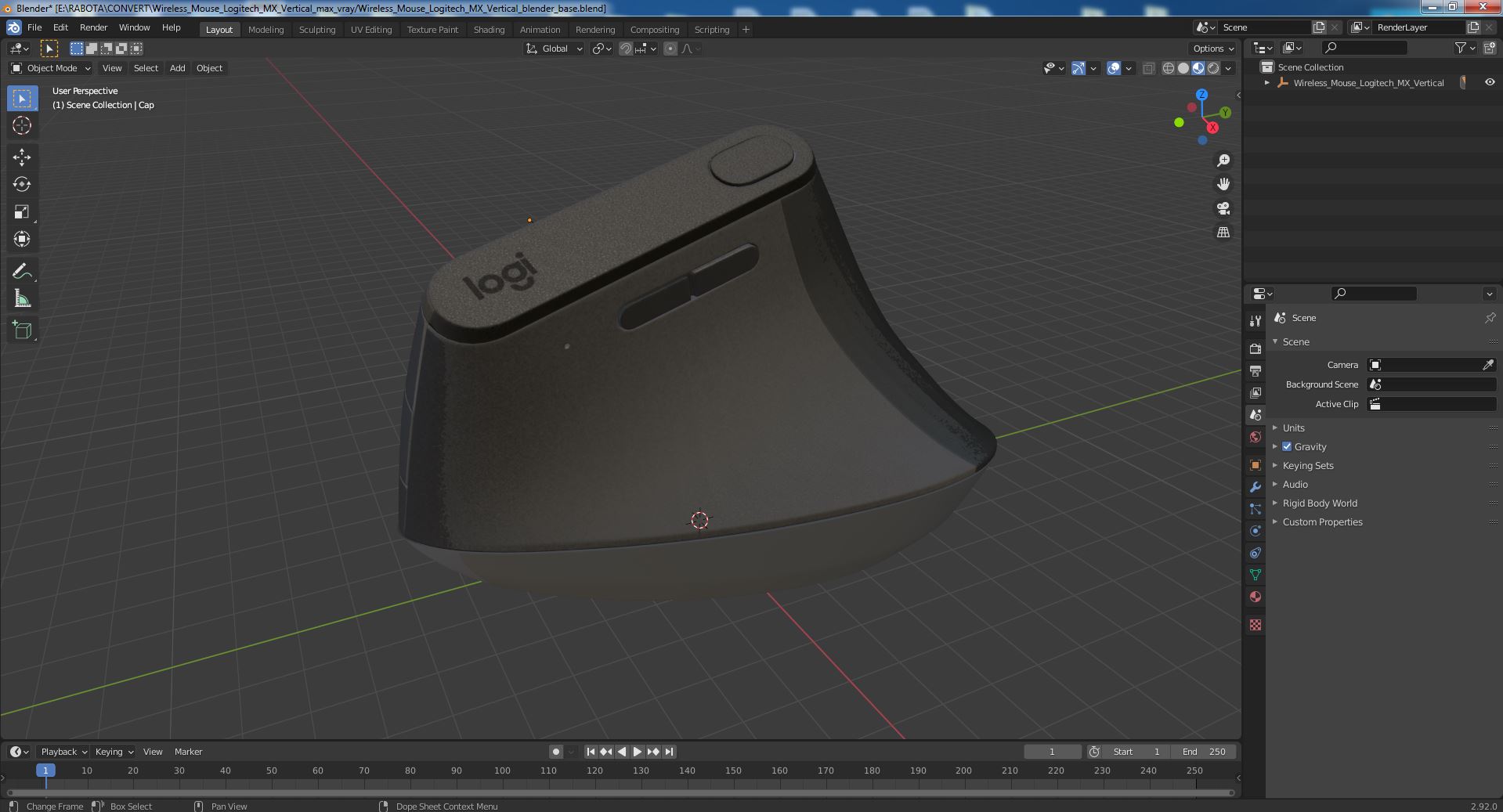Expand the Units panel
This screenshot has height=812, width=1503.
pos(1293,428)
